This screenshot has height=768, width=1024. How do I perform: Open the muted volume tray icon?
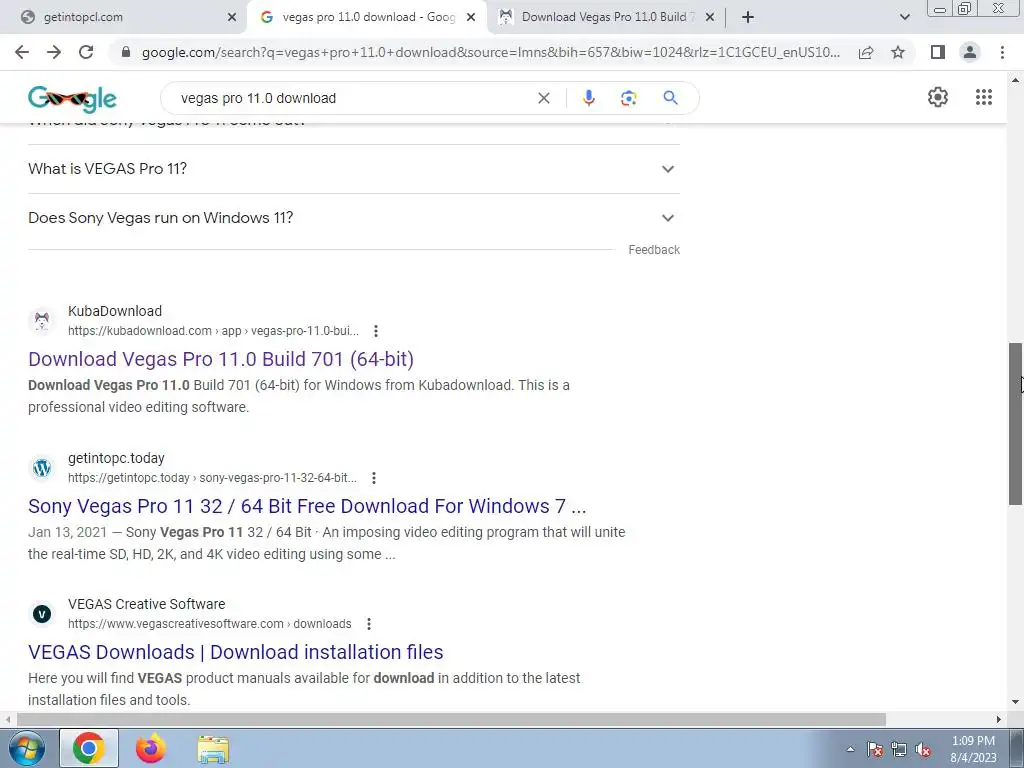pos(923,750)
